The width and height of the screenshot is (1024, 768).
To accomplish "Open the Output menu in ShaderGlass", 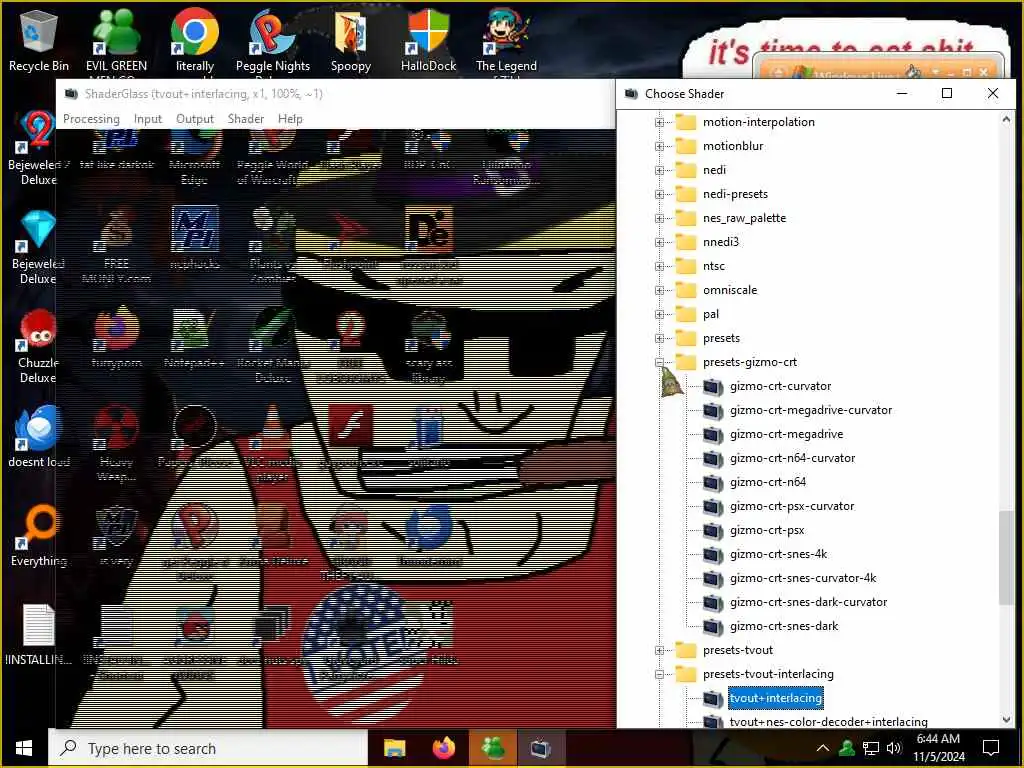I will point(195,119).
